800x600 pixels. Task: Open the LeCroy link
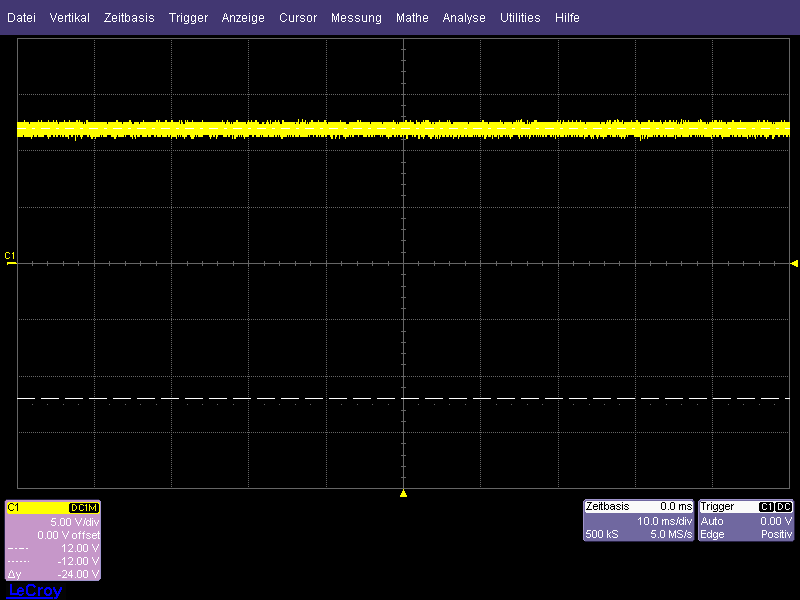(x=35, y=590)
